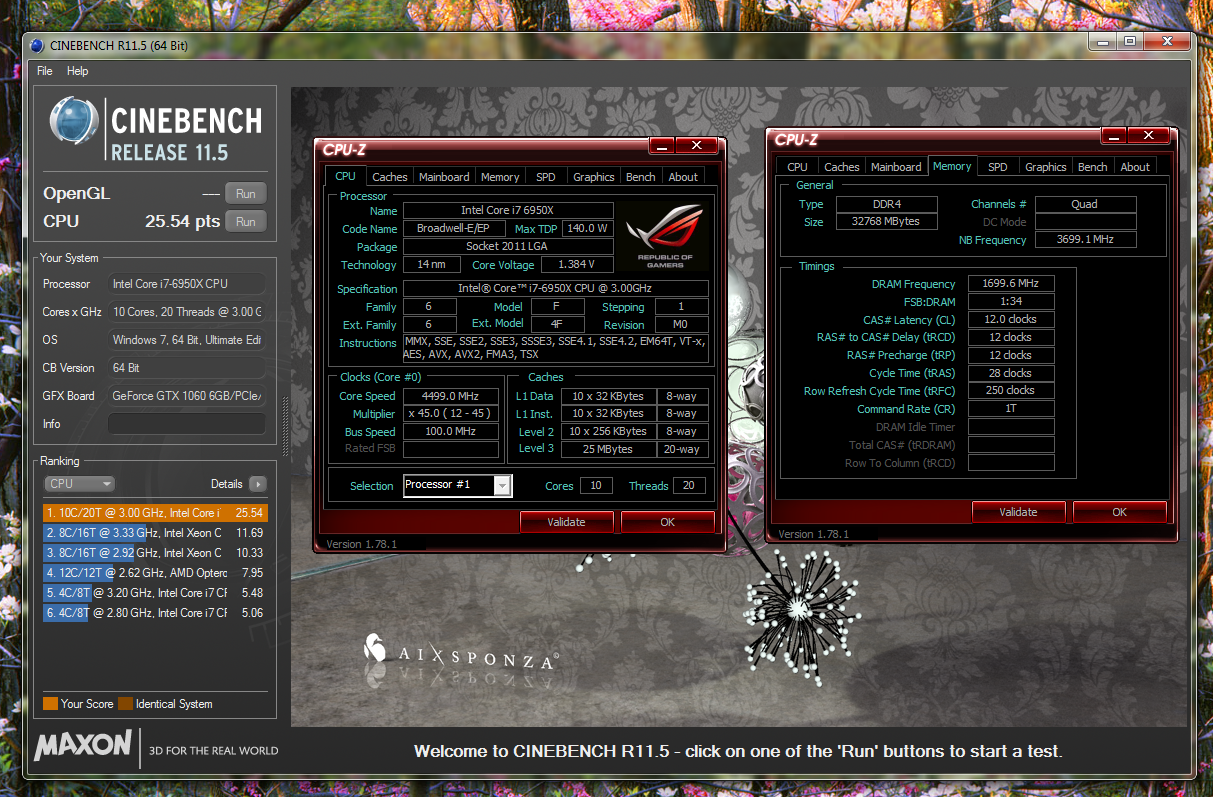Switch to Mainboard tab in right CPU-Z window
This screenshot has width=1213, height=797.
896,167
